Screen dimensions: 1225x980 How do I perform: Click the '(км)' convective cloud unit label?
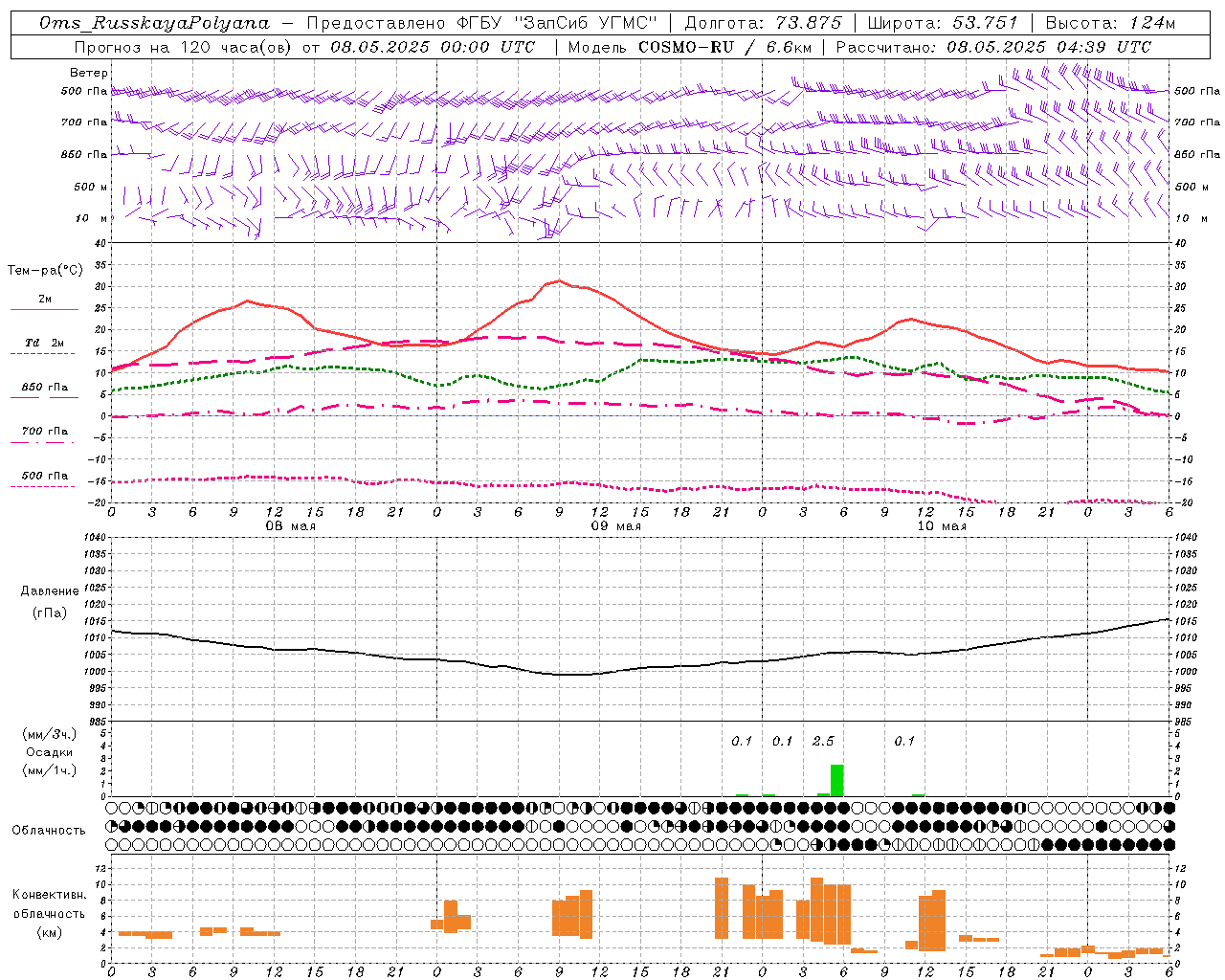[x=50, y=932]
